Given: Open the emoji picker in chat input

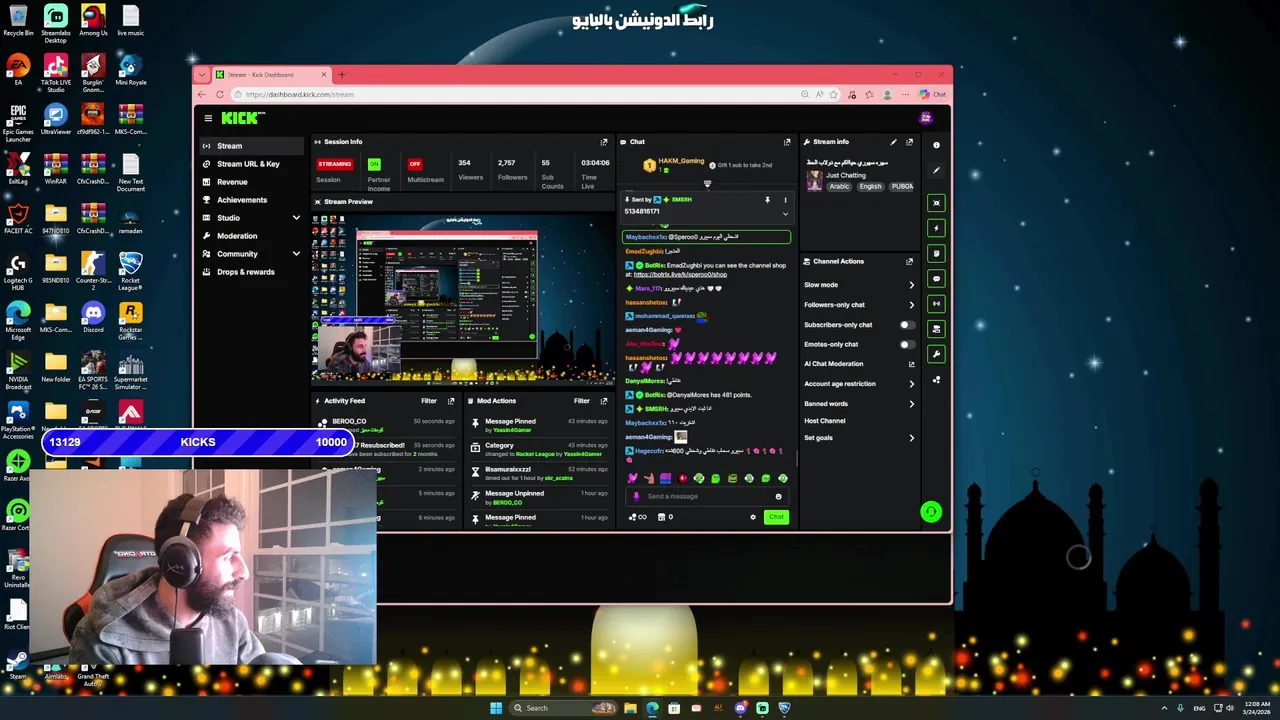Looking at the screenshot, I should (778, 496).
